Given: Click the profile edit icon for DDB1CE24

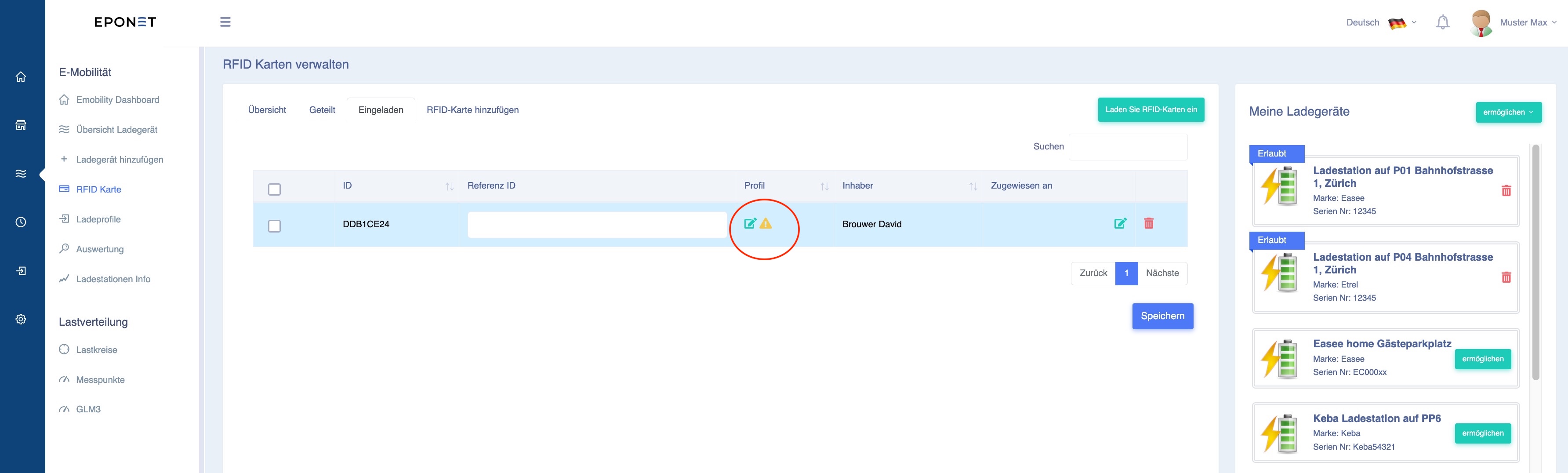Looking at the screenshot, I should [x=750, y=223].
